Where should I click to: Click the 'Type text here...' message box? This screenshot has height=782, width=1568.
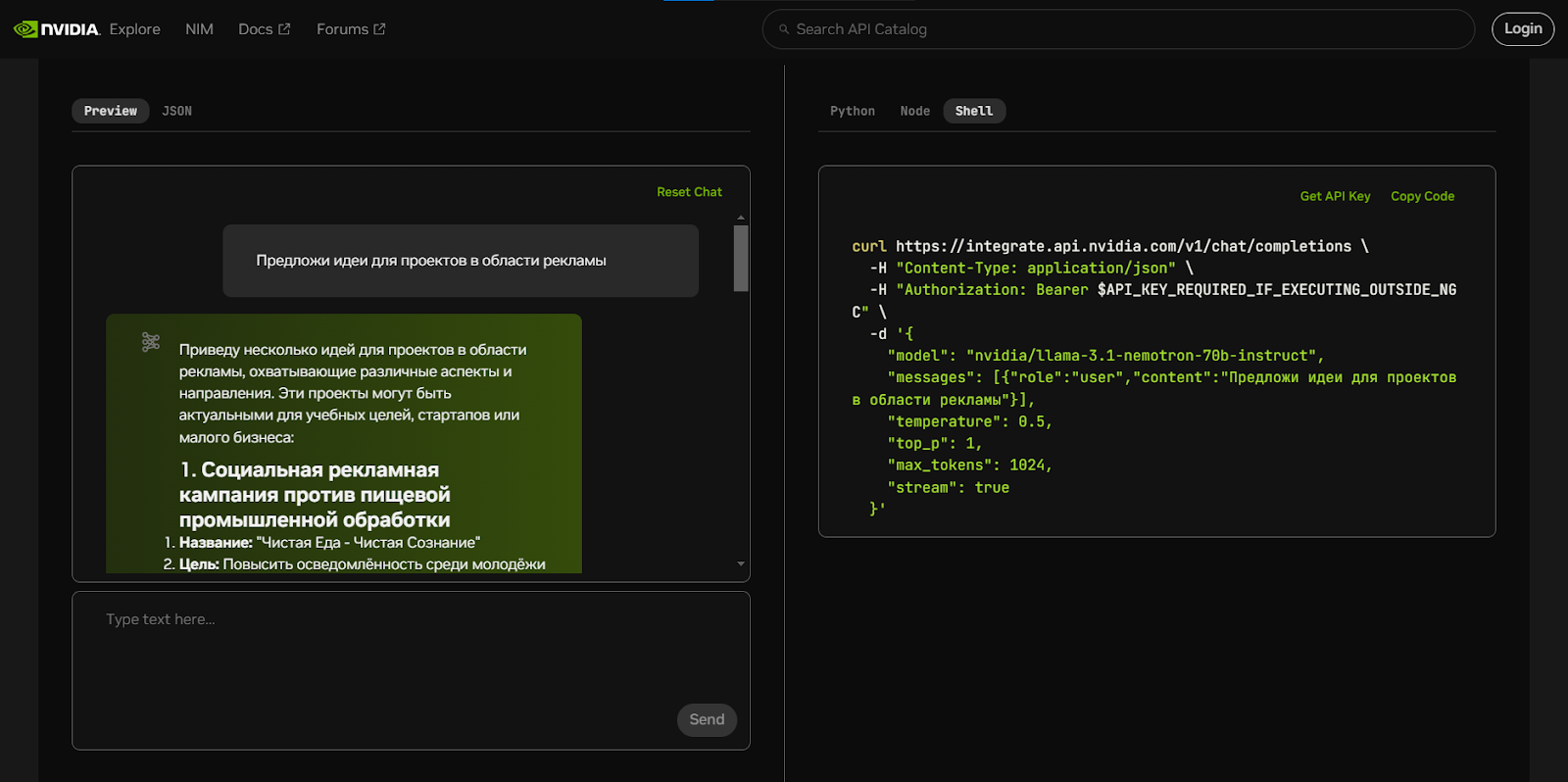411,670
